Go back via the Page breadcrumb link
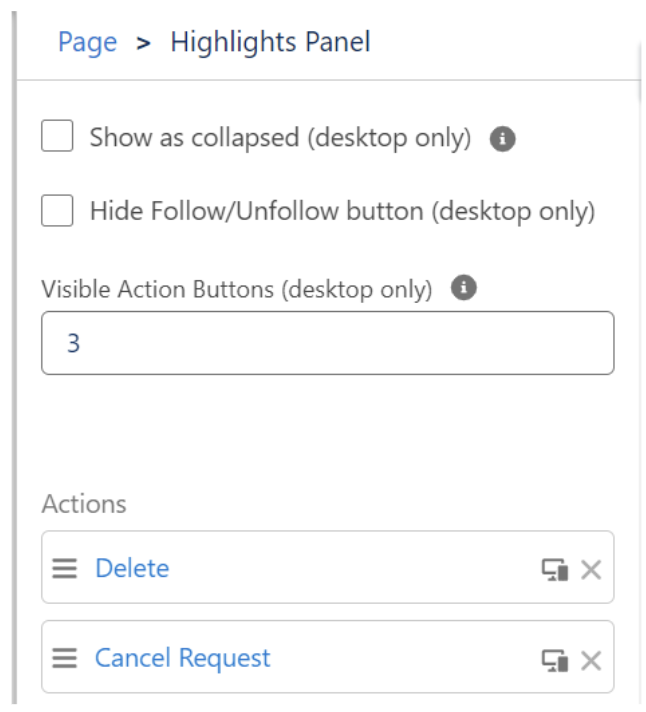Viewport: 646px width, 712px height. pyautogui.click(x=88, y=42)
